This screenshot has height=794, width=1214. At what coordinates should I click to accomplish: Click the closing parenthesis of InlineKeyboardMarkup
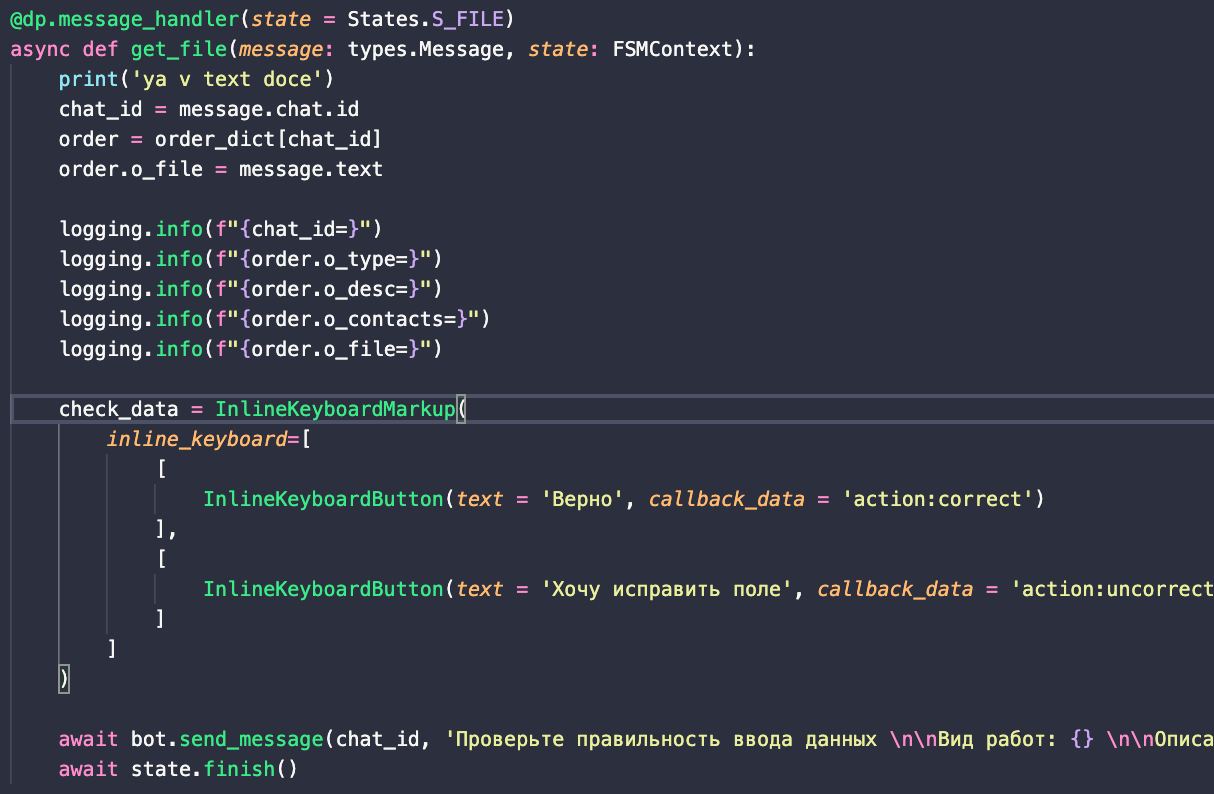[64, 679]
